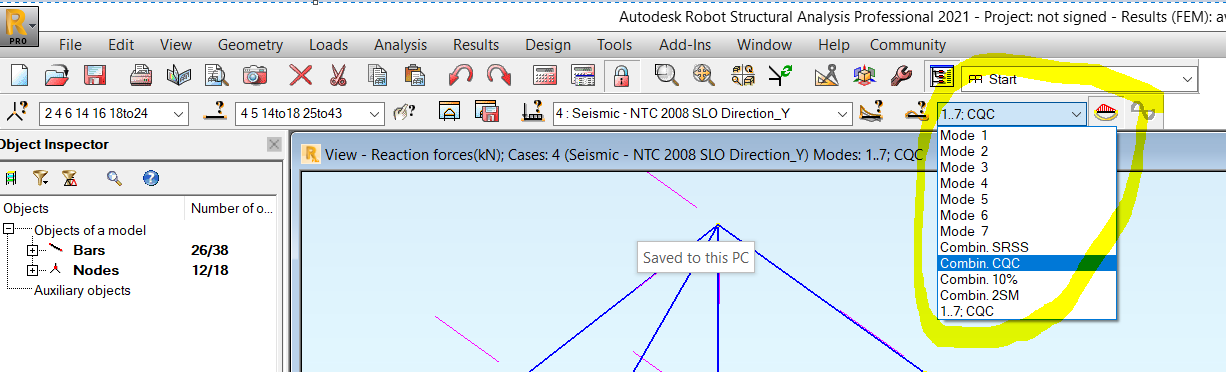
Task: Click node selection question-mark icon
Action: (x=18, y=112)
